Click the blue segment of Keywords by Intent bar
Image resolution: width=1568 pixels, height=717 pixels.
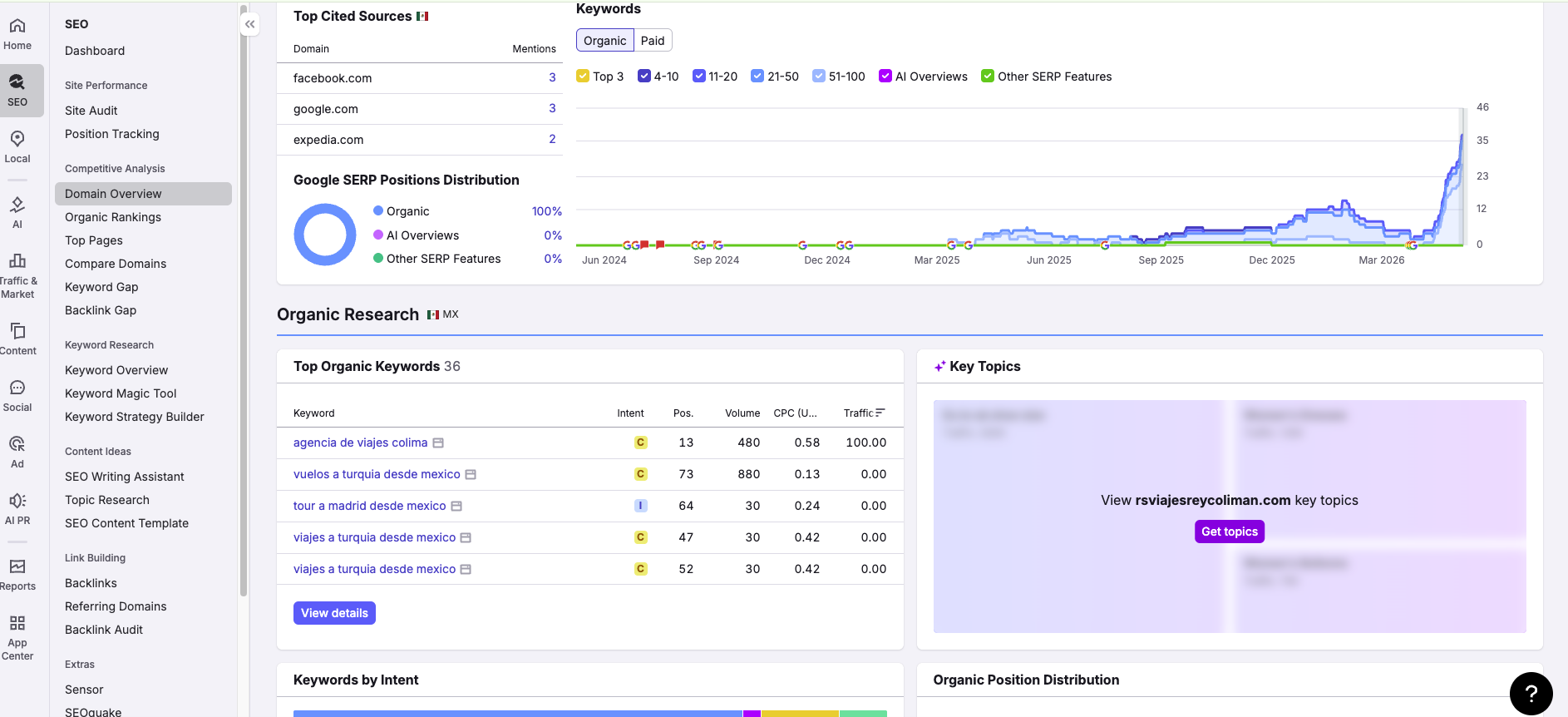point(518,714)
